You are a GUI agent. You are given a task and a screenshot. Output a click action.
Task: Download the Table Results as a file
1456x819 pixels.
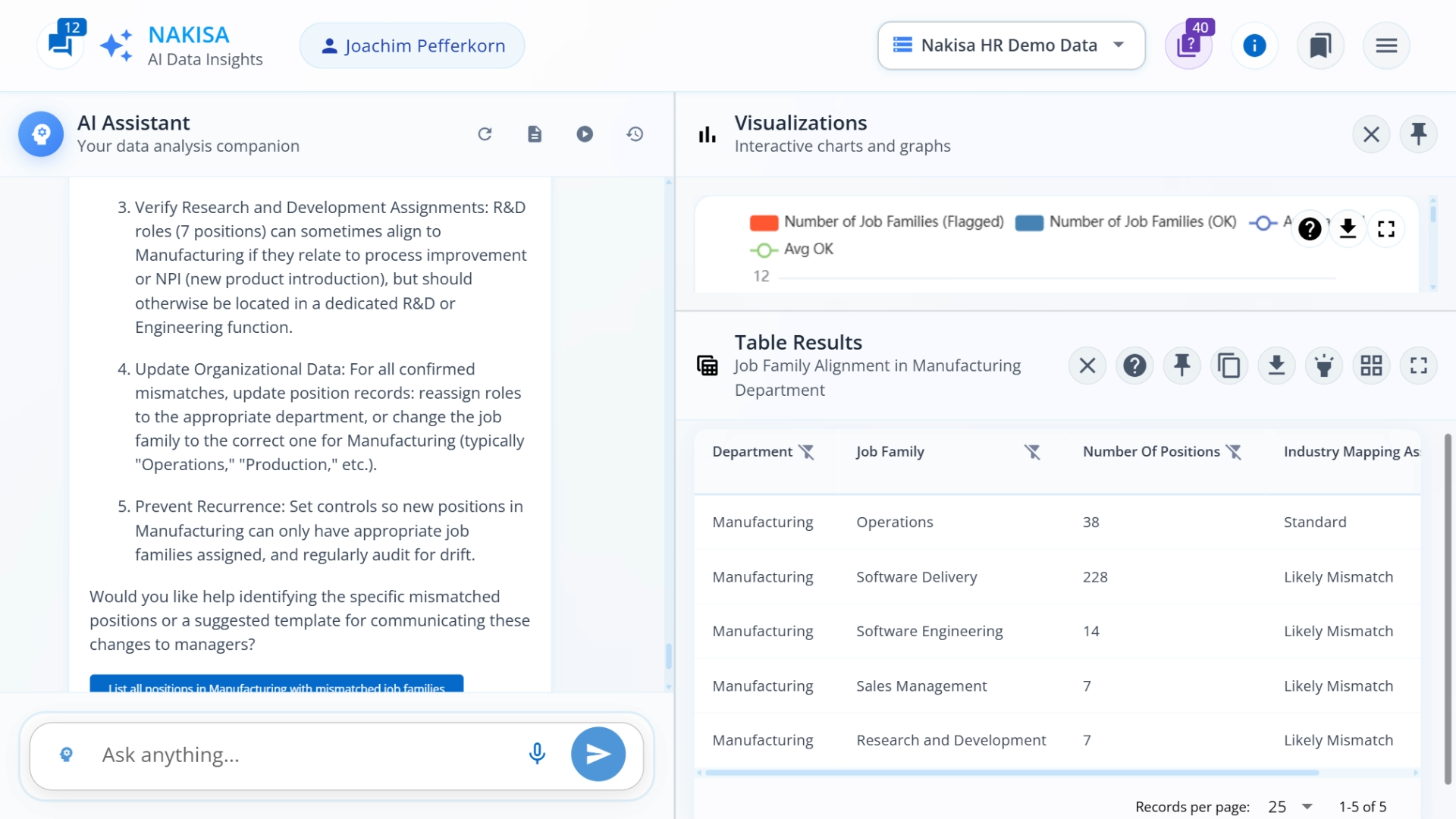pos(1277,365)
